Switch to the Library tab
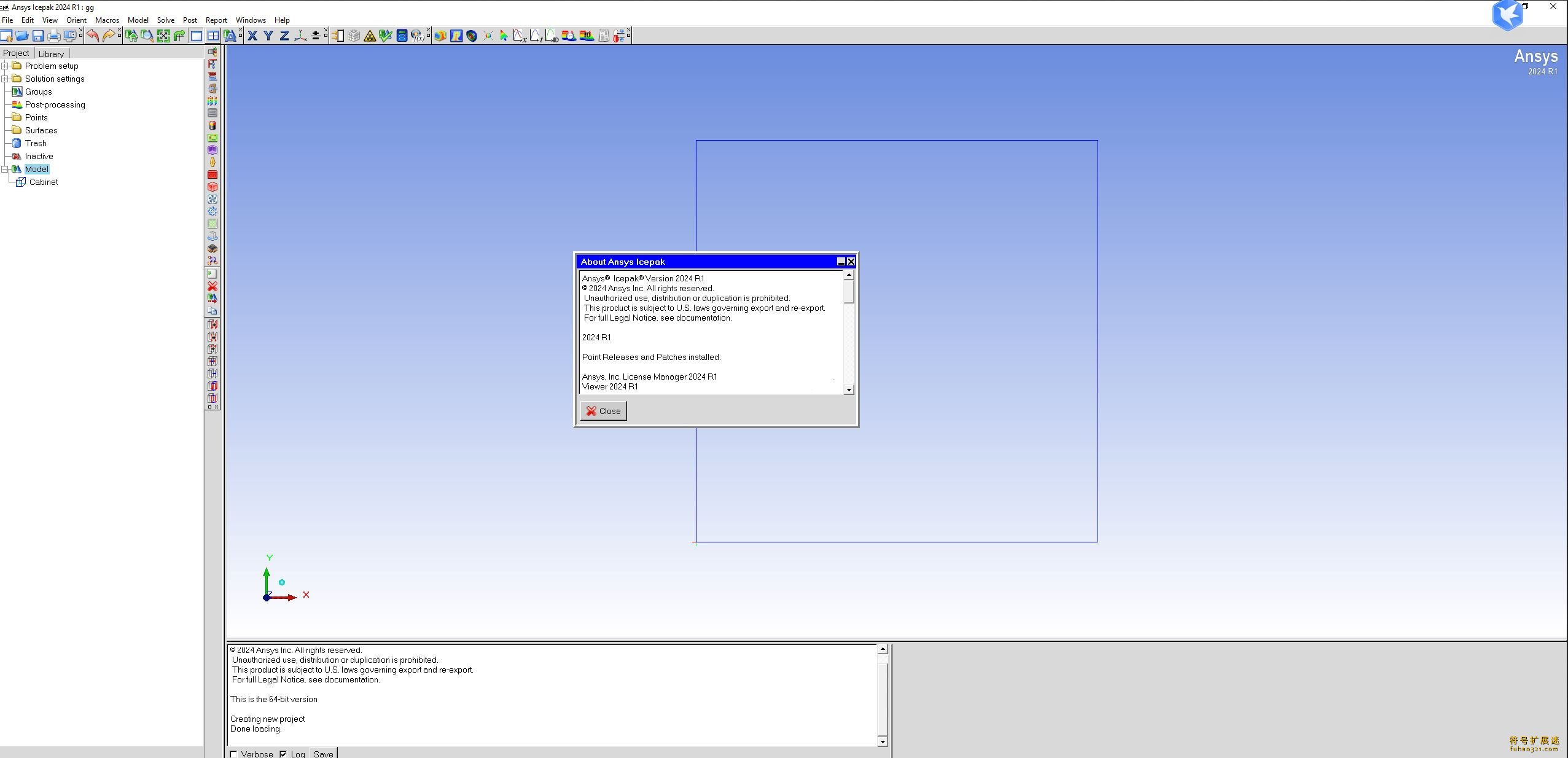Viewport: 1568px width, 758px height. click(x=51, y=53)
